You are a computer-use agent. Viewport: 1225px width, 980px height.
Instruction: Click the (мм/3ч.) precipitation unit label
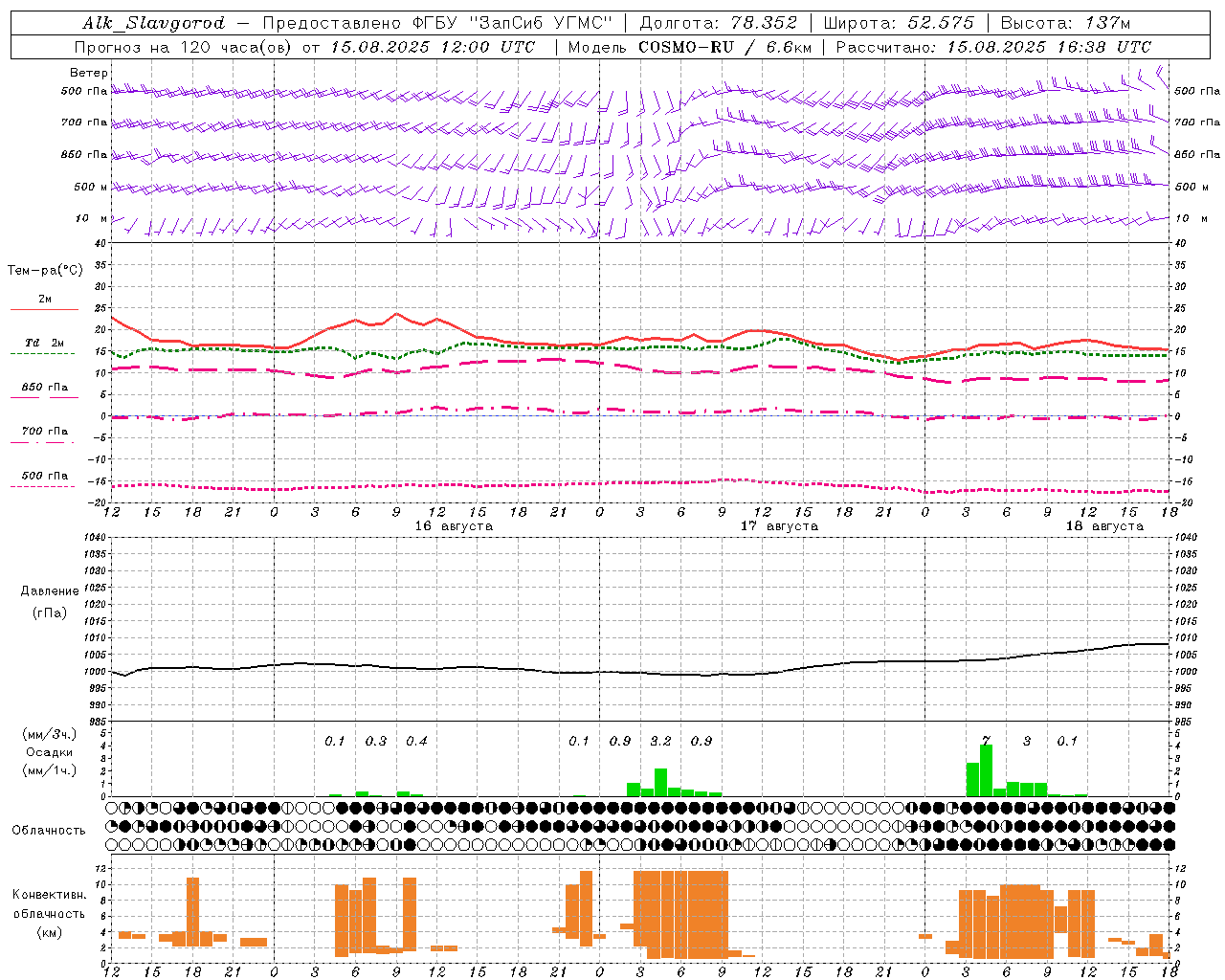pyautogui.click(x=49, y=735)
